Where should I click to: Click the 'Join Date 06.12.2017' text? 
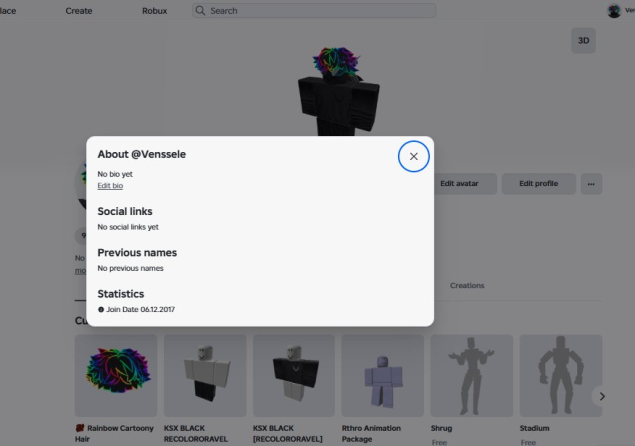[141, 309]
